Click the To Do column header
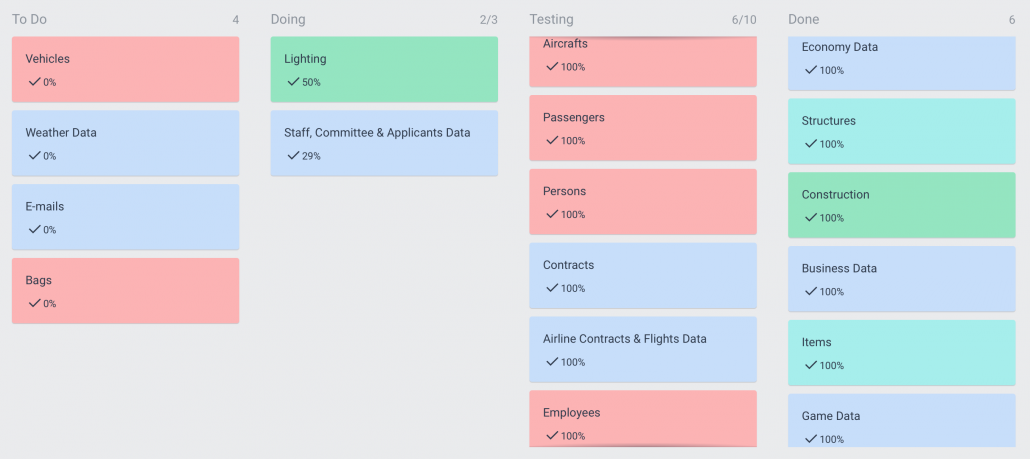Viewport: 1030px width, 459px height. point(29,19)
